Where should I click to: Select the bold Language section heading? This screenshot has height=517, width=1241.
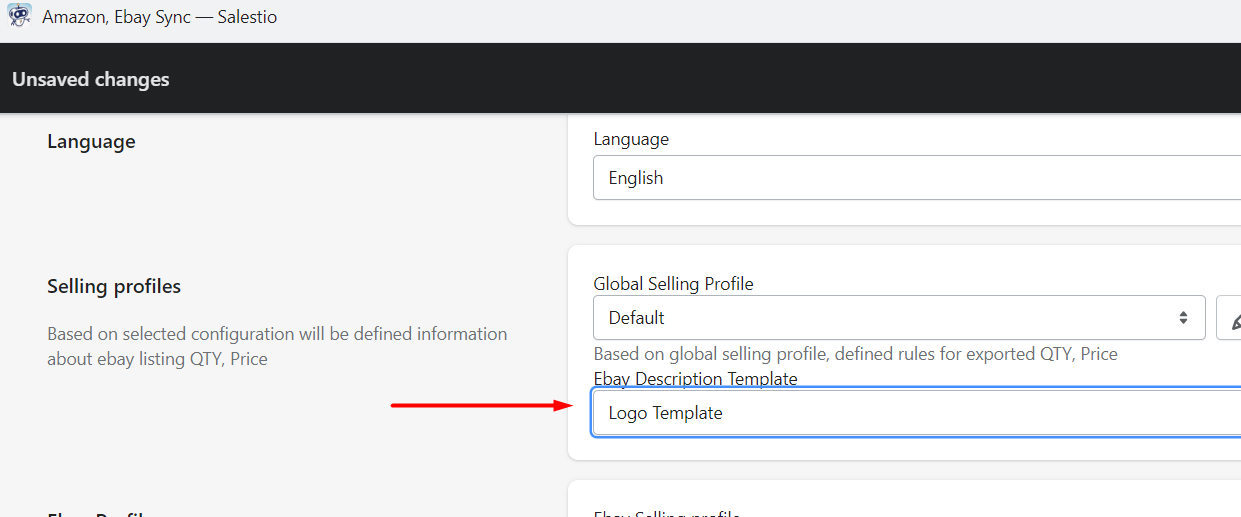coord(91,142)
